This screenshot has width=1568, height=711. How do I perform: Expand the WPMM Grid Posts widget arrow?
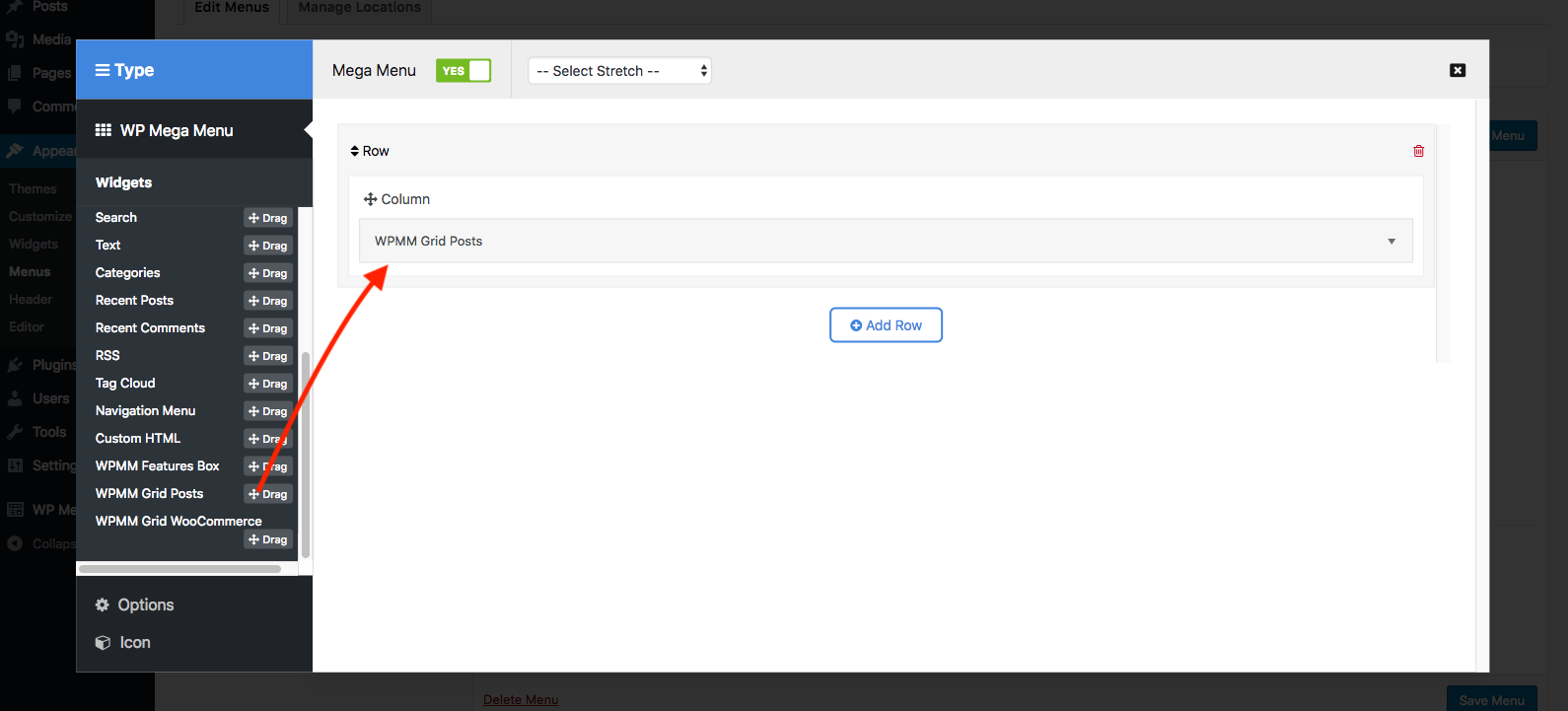(1391, 241)
